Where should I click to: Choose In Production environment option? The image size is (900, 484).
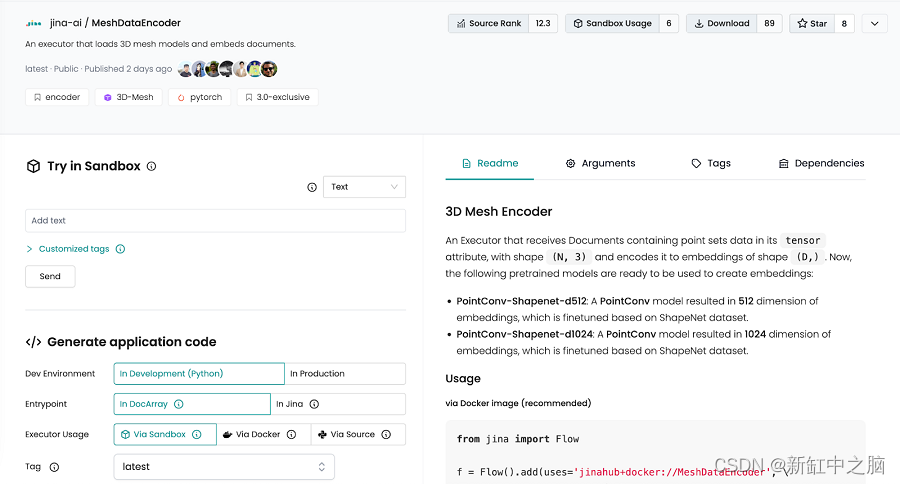345,374
